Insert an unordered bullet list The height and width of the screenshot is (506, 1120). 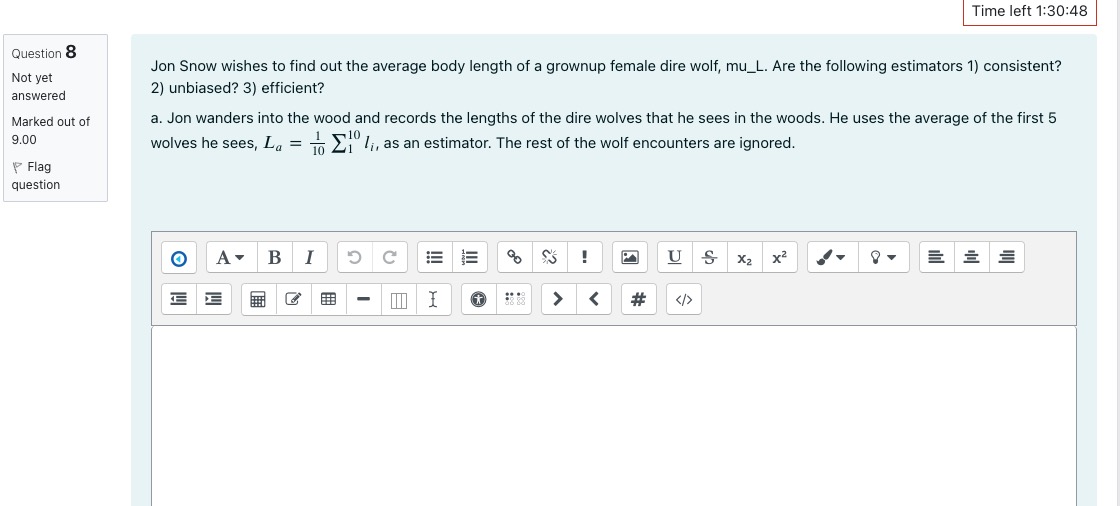pyautogui.click(x=434, y=258)
